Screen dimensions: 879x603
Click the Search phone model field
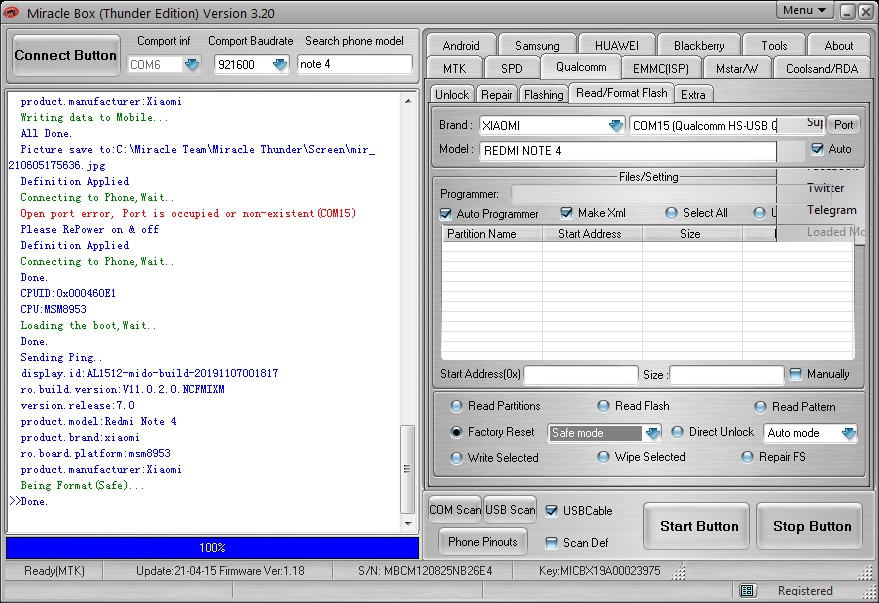pos(355,64)
